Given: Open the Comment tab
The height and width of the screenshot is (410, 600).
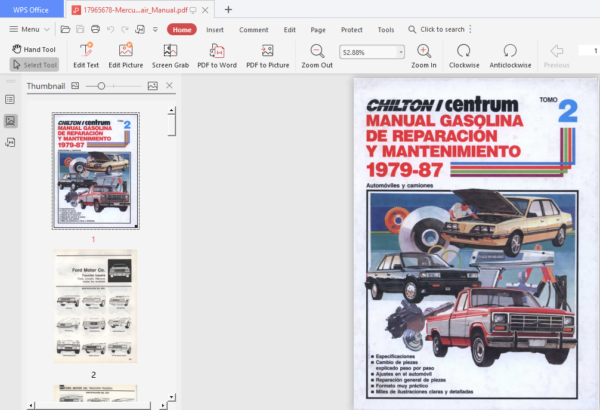Looking at the screenshot, I should click(x=254, y=29).
